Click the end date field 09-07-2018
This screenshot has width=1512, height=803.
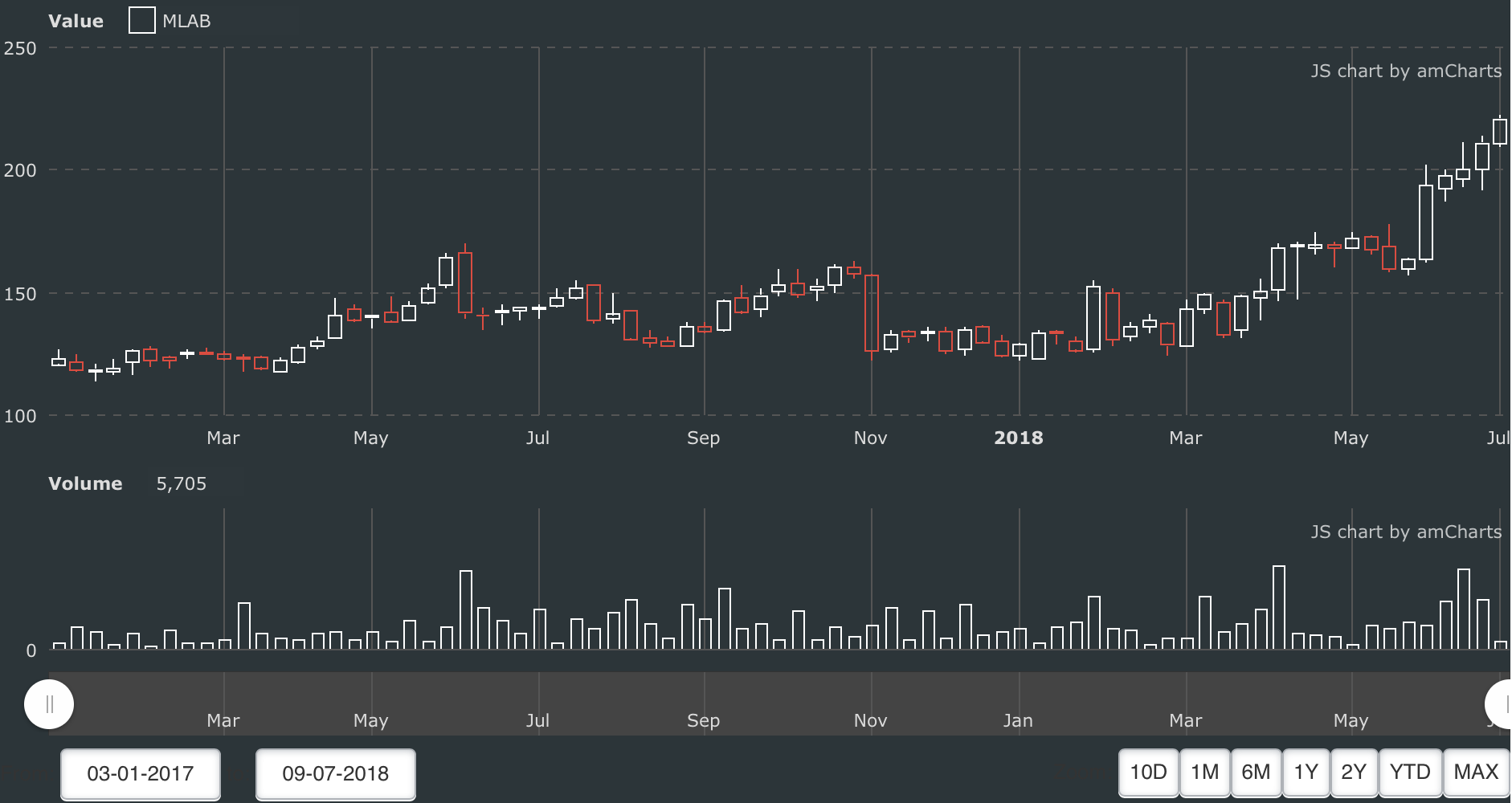[x=336, y=774]
